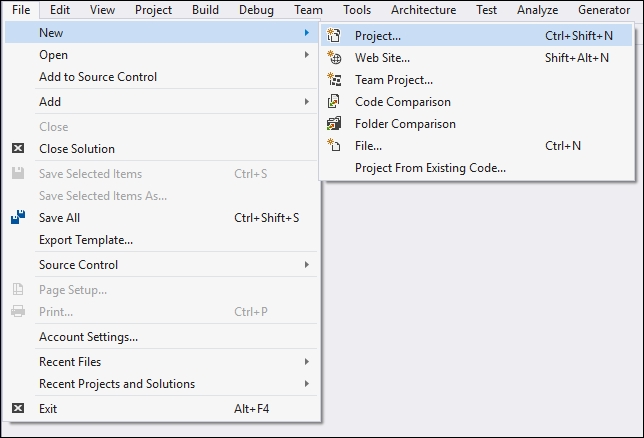The width and height of the screenshot is (644, 438).
Task: Expand the Source Control submenu arrow
Action: [306, 265]
